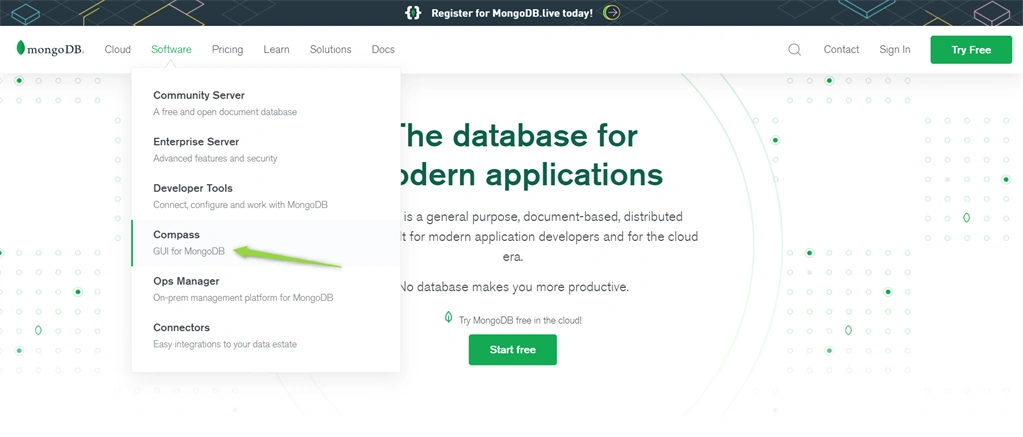The image size is (1023, 437).
Task: Choose Compass GUI for MongoDB
Action: (266, 243)
